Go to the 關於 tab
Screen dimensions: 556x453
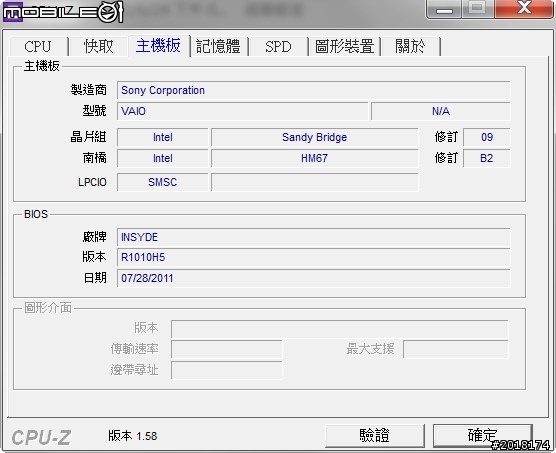click(410, 46)
